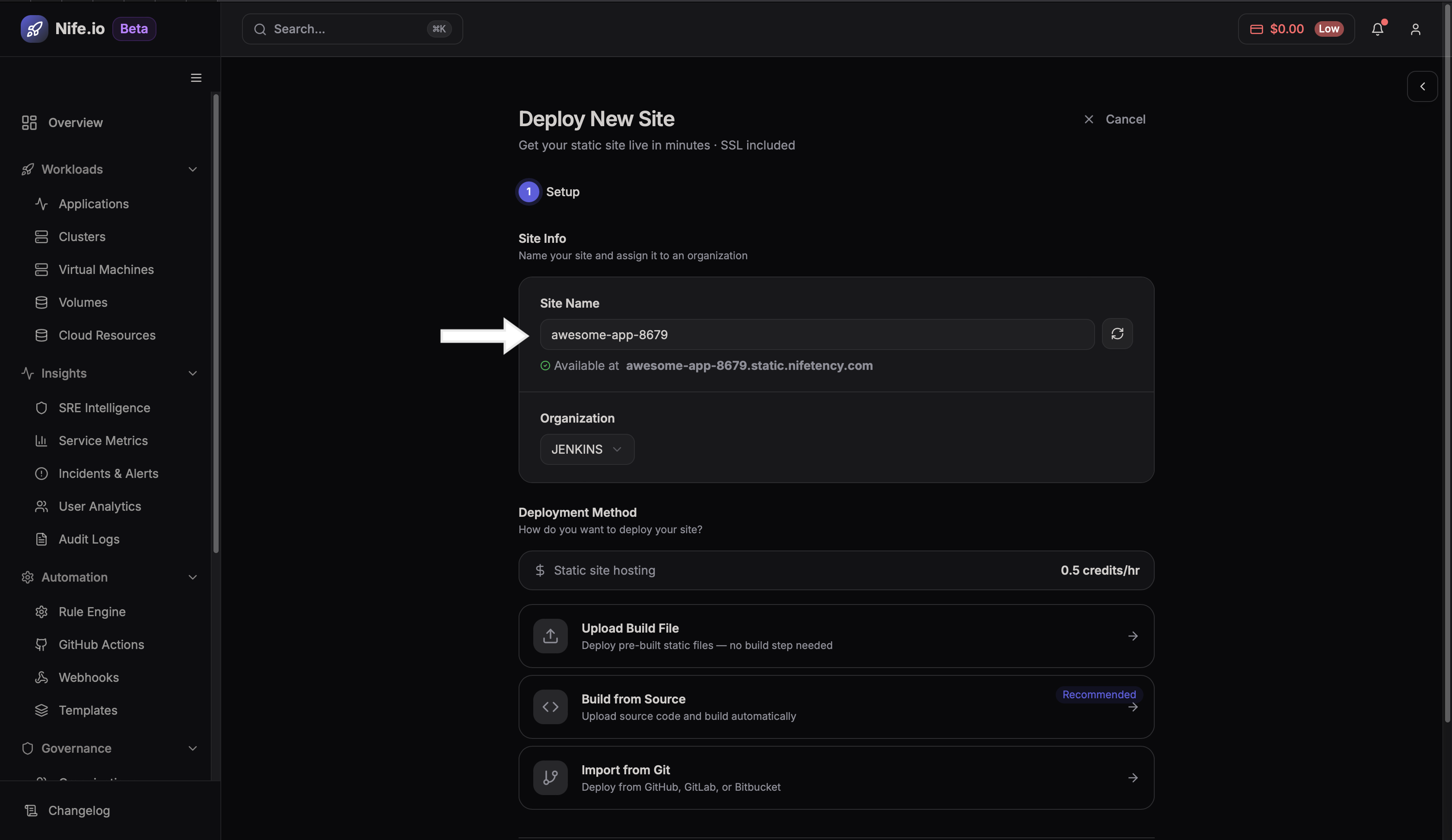Click the Nife.io rocket logo

(x=34, y=28)
